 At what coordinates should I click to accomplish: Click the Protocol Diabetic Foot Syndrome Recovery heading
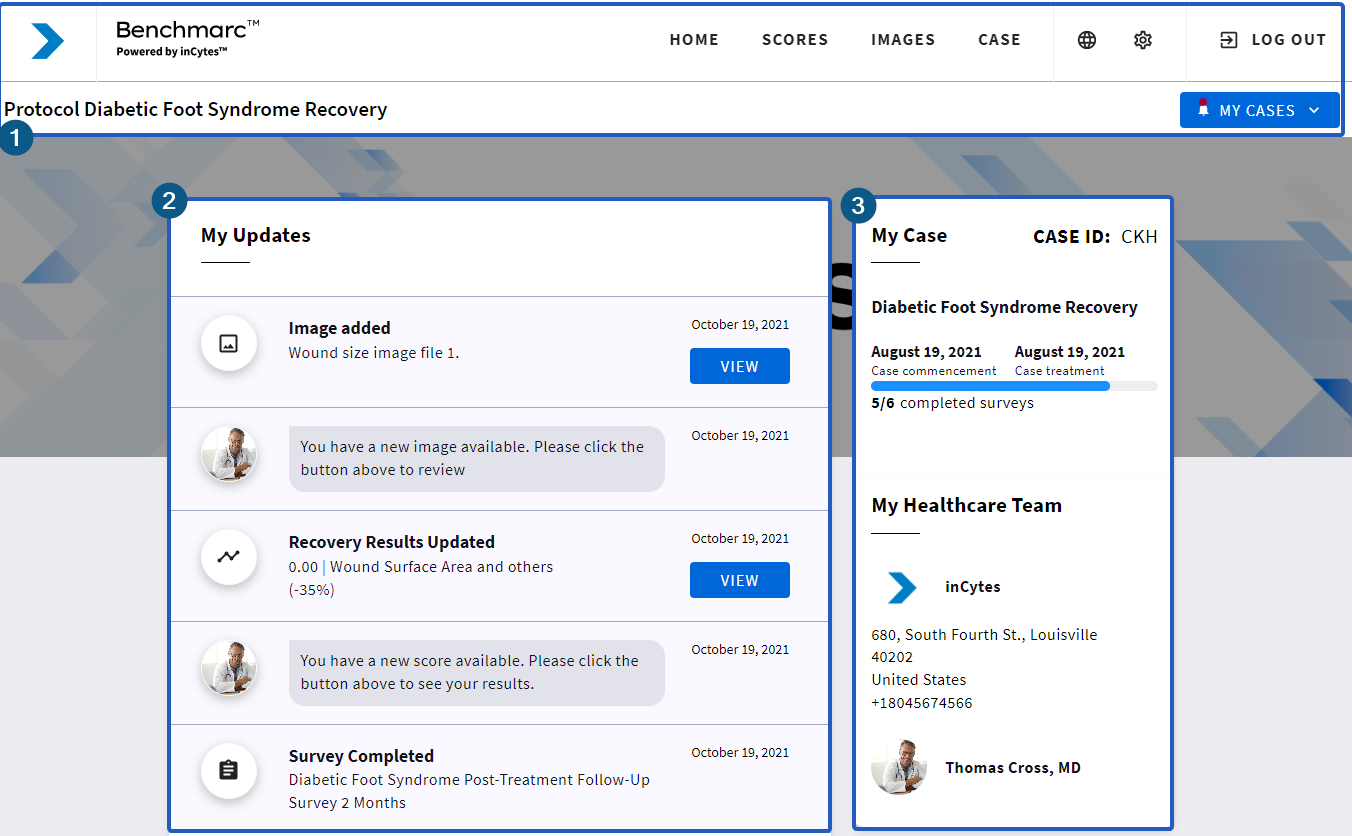196,110
